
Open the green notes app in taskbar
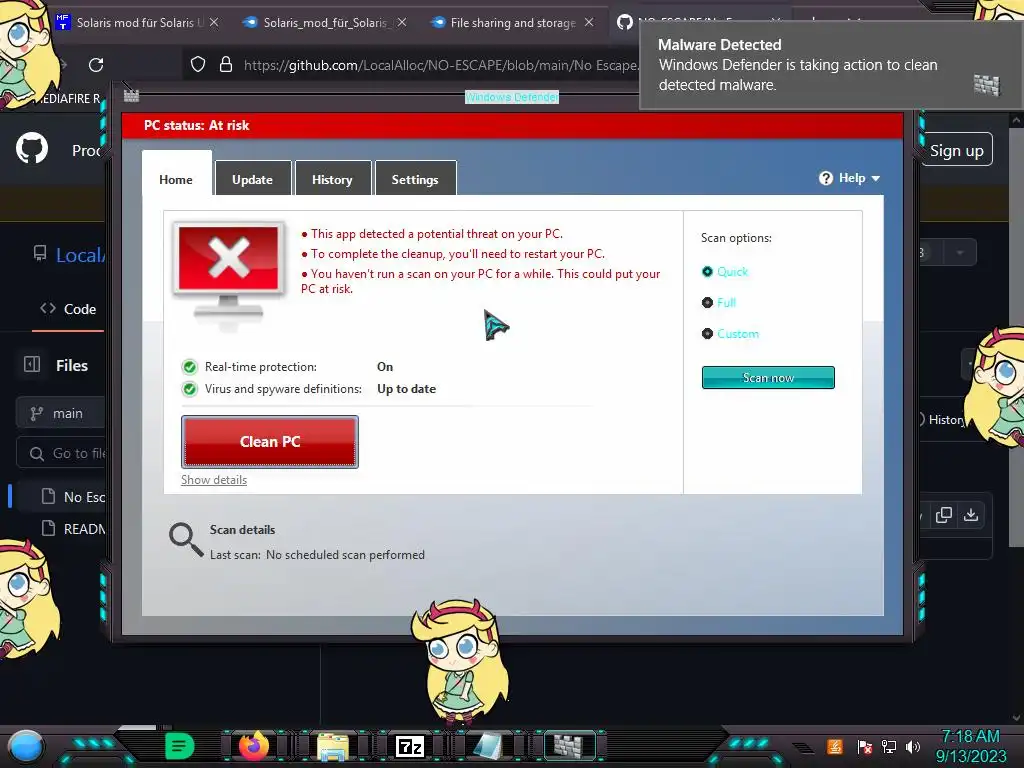179,746
